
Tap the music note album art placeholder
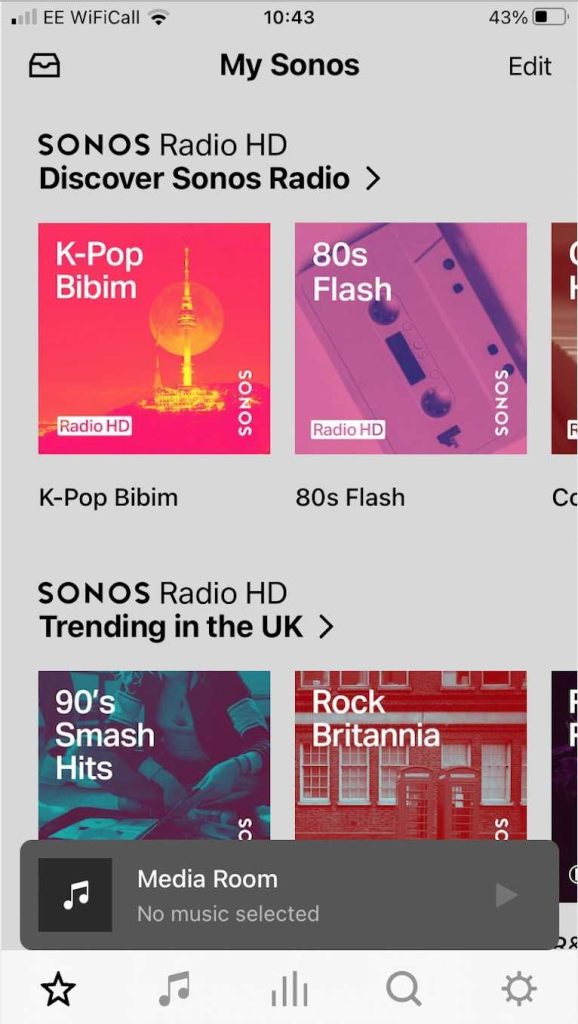75,895
